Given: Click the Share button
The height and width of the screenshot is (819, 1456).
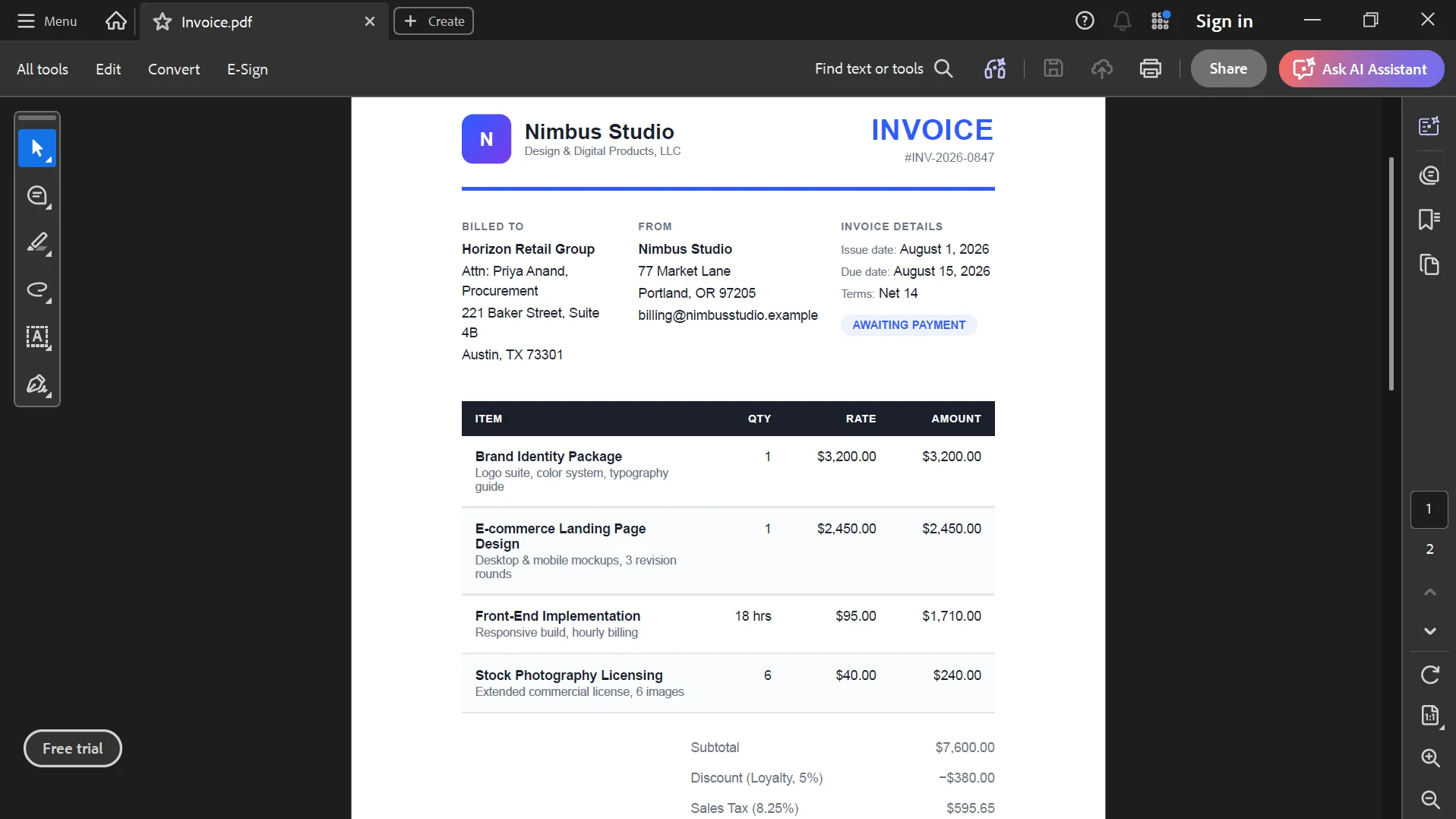Looking at the screenshot, I should click(1228, 68).
